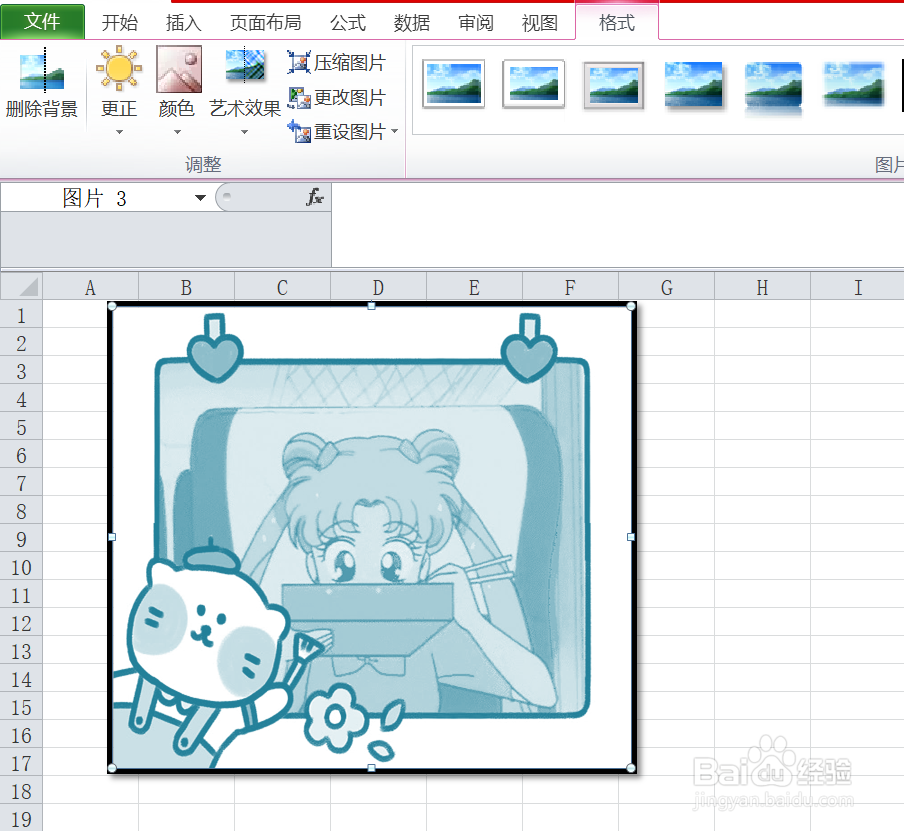Switch to the Formulas (公式) tab

click(348, 22)
